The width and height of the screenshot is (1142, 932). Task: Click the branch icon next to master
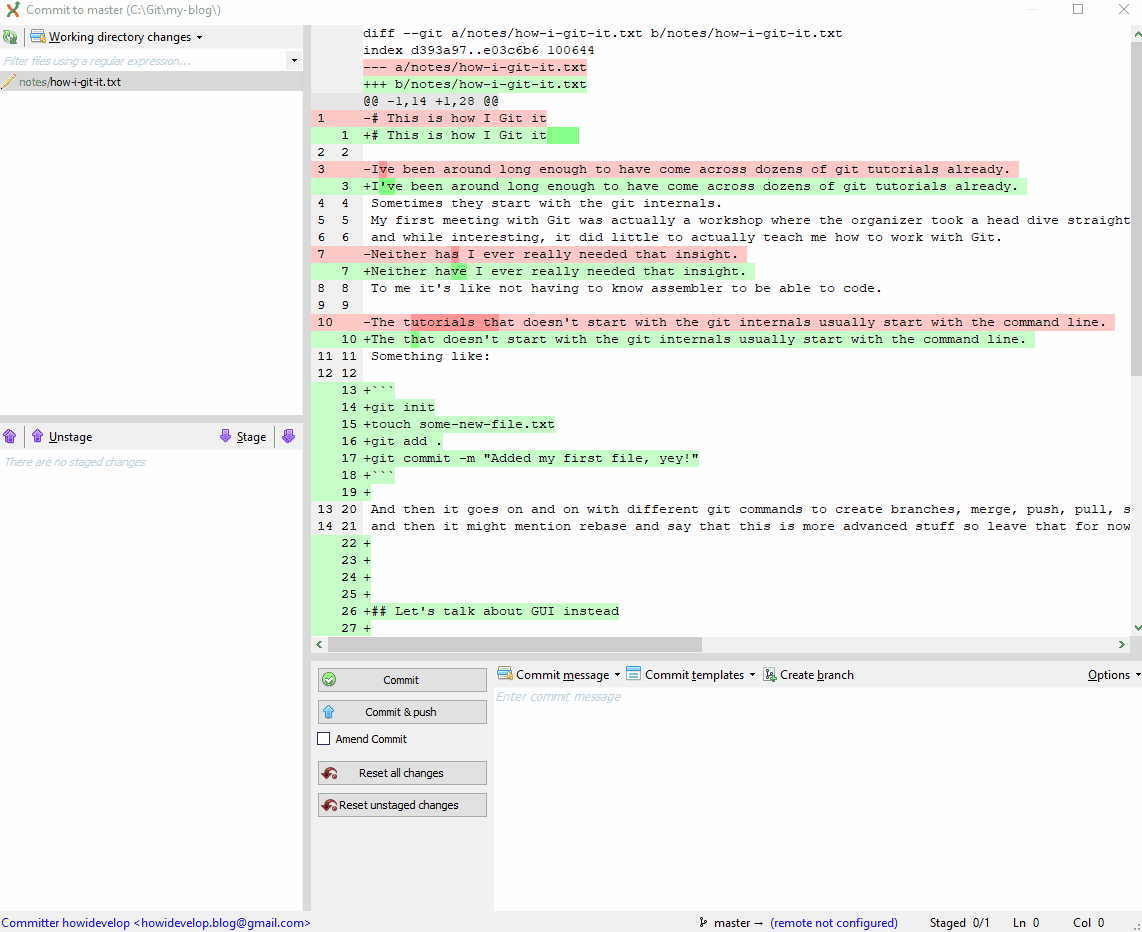[702, 922]
